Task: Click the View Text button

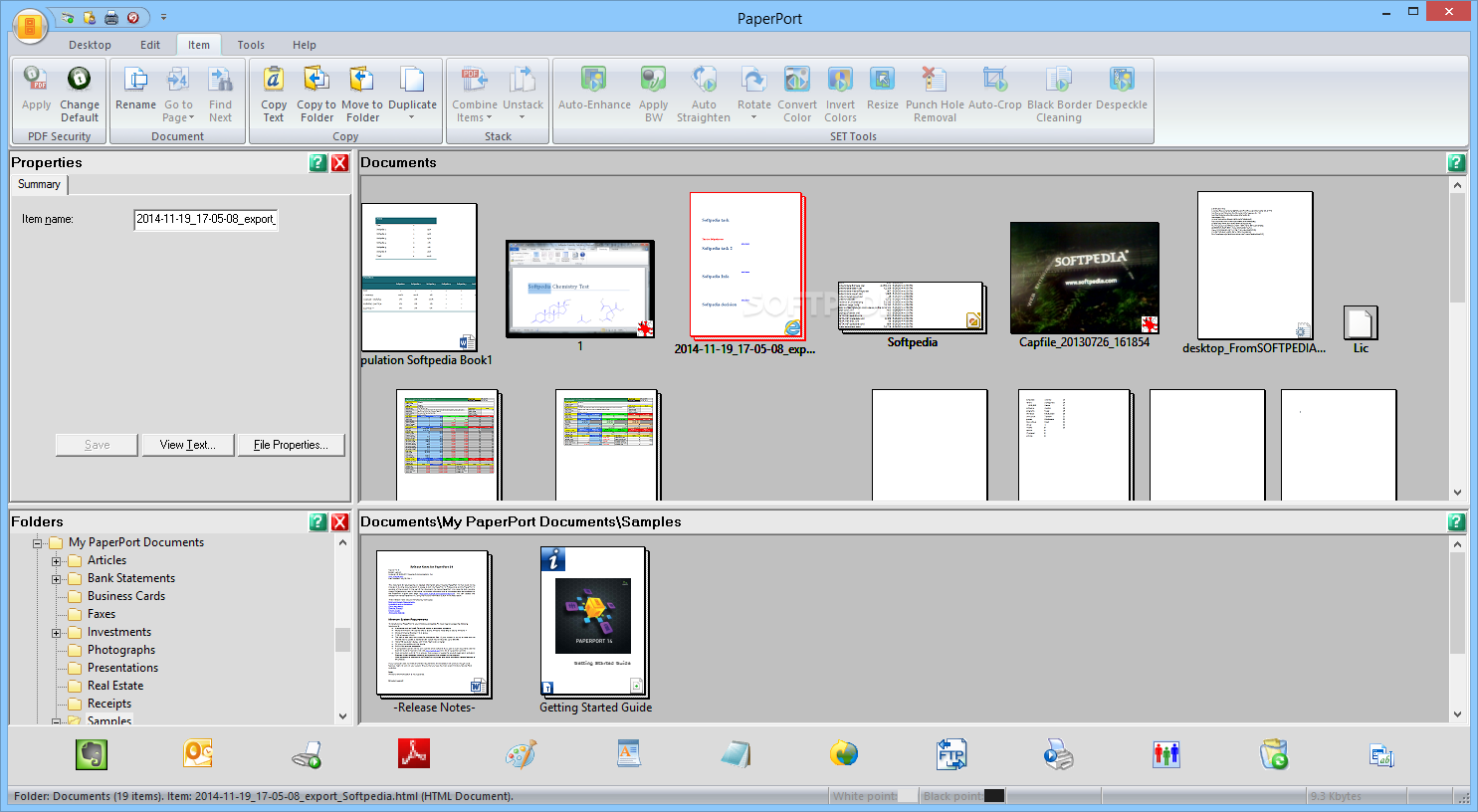Action: (x=187, y=445)
